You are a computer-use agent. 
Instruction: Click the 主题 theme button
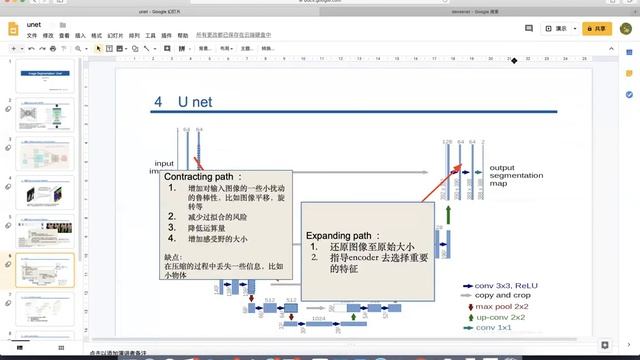click(246, 49)
